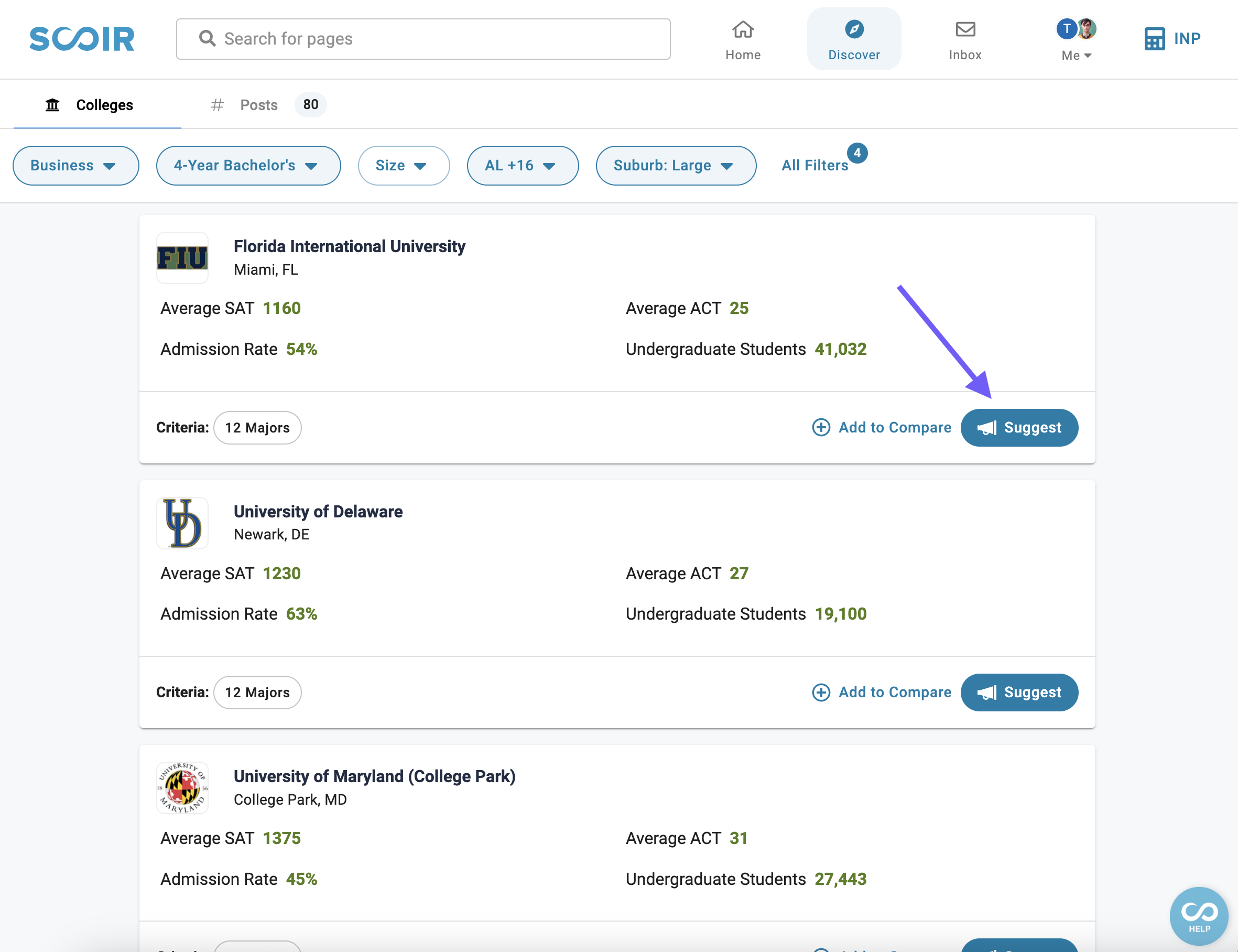The image size is (1238, 952).
Task: Open the Business major filter dropdown
Action: 76,166
